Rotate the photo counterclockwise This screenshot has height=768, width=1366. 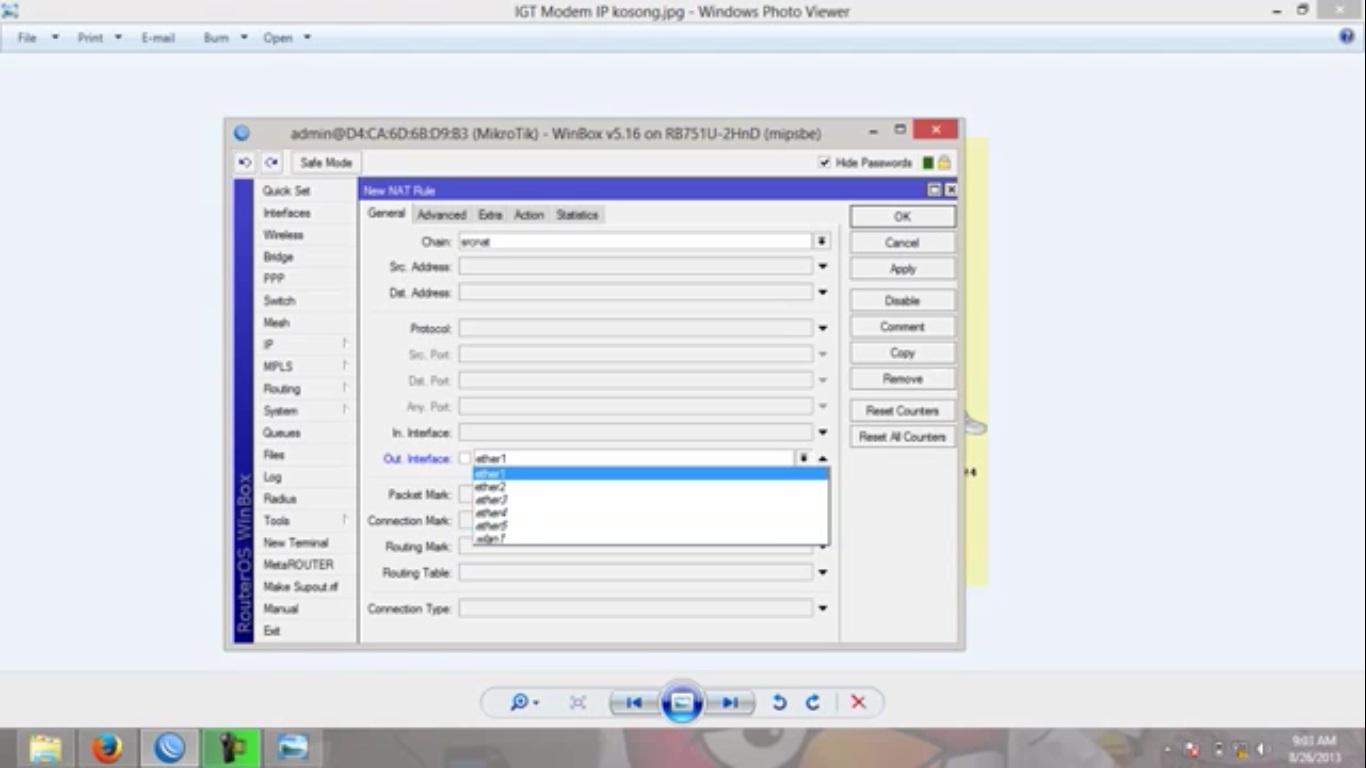click(779, 703)
